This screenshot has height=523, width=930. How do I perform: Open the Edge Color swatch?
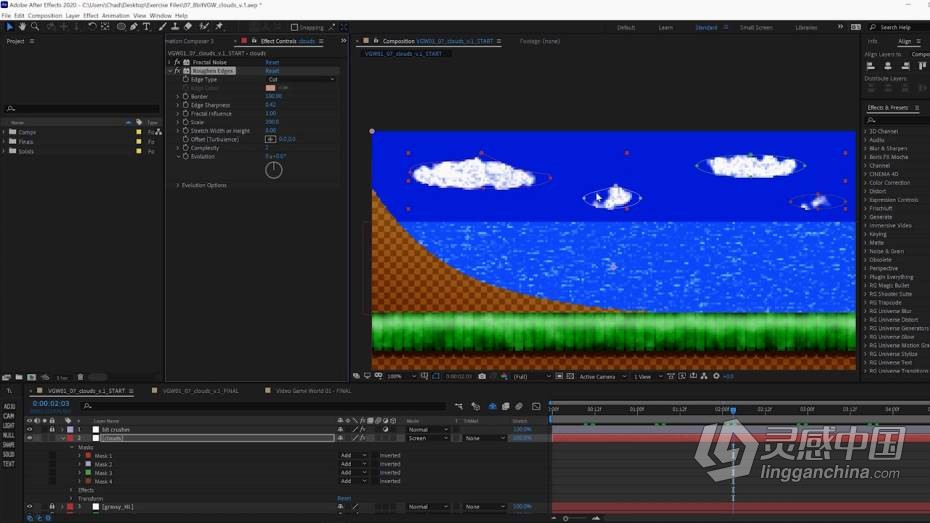point(270,88)
